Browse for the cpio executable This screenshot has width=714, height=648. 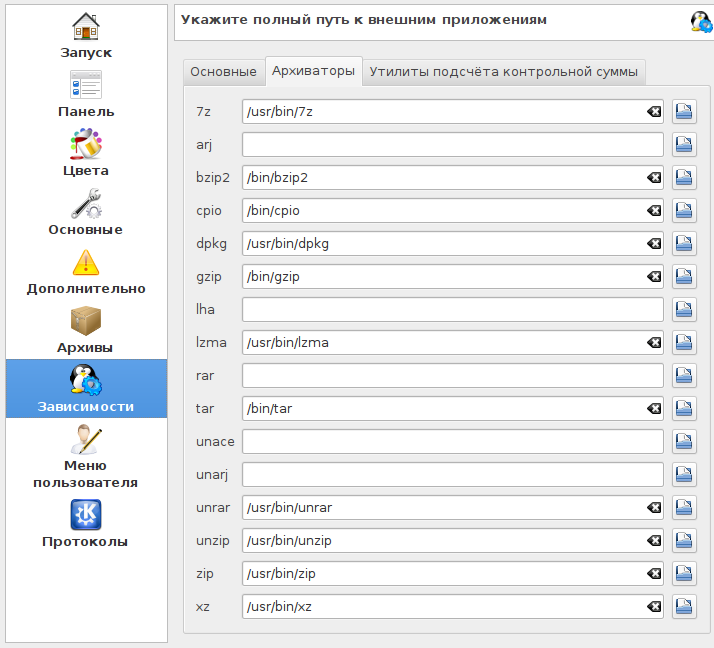click(684, 210)
